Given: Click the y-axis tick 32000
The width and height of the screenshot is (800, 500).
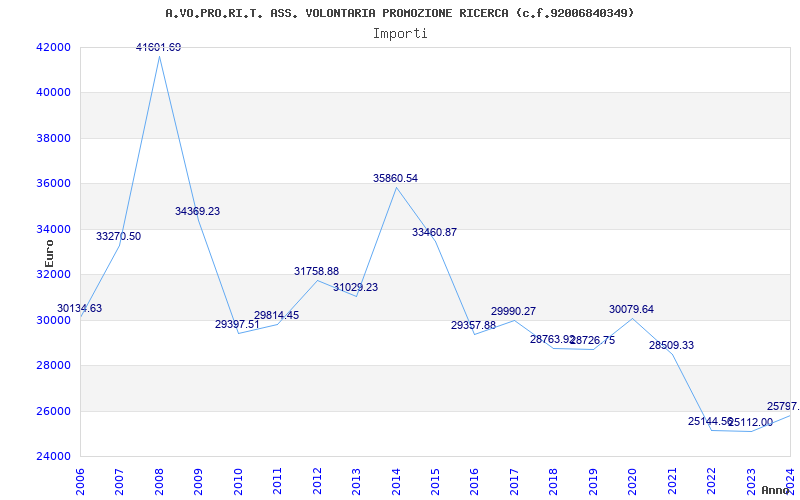Looking at the screenshot, I should click(53, 274).
